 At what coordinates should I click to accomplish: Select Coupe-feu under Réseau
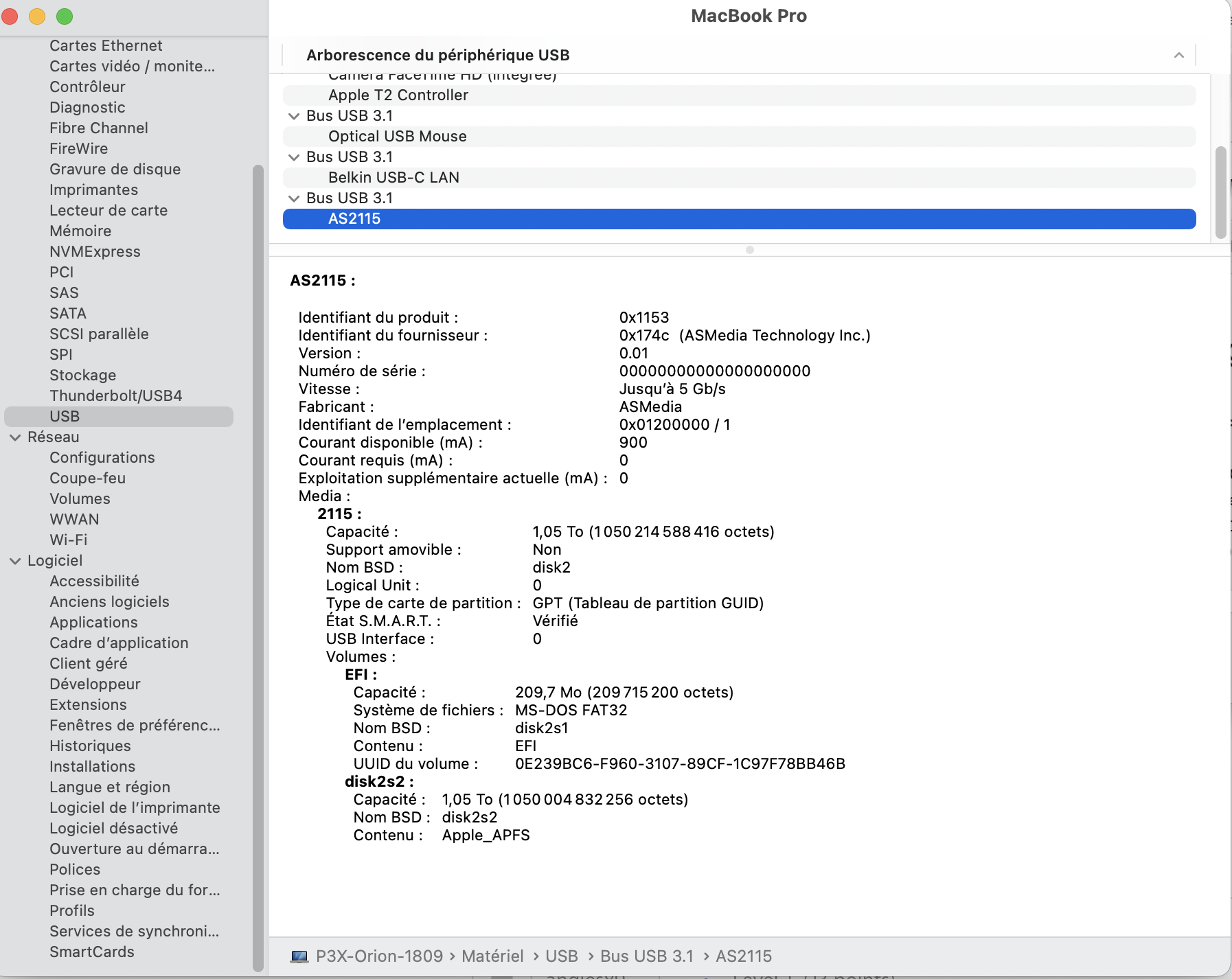pyautogui.click(x=87, y=479)
